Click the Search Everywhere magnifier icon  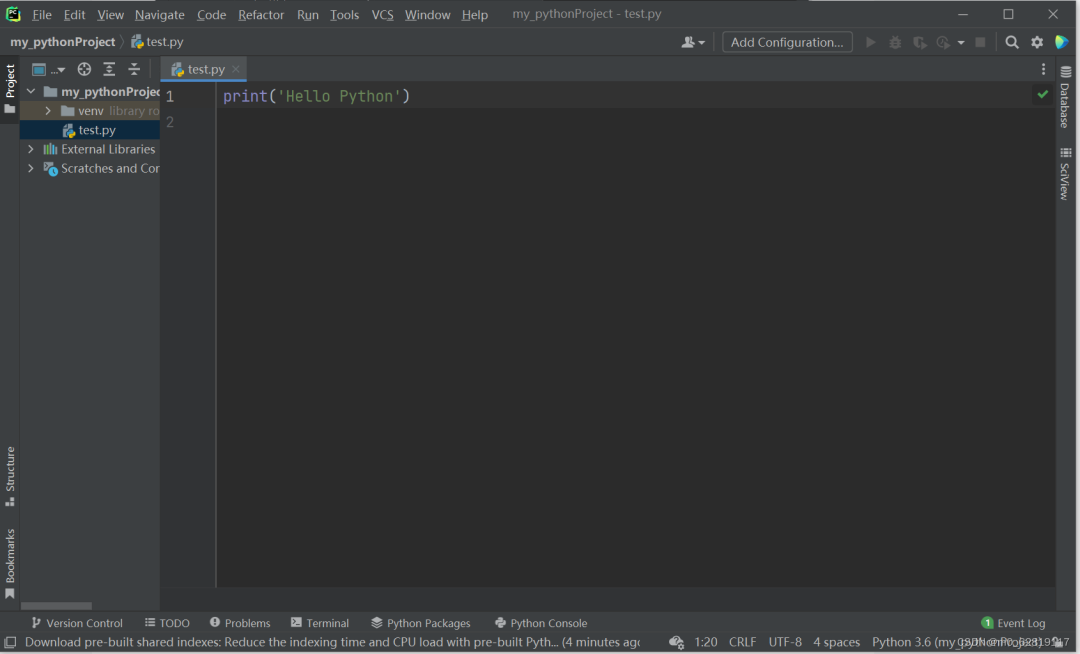[x=1012, y=42]
